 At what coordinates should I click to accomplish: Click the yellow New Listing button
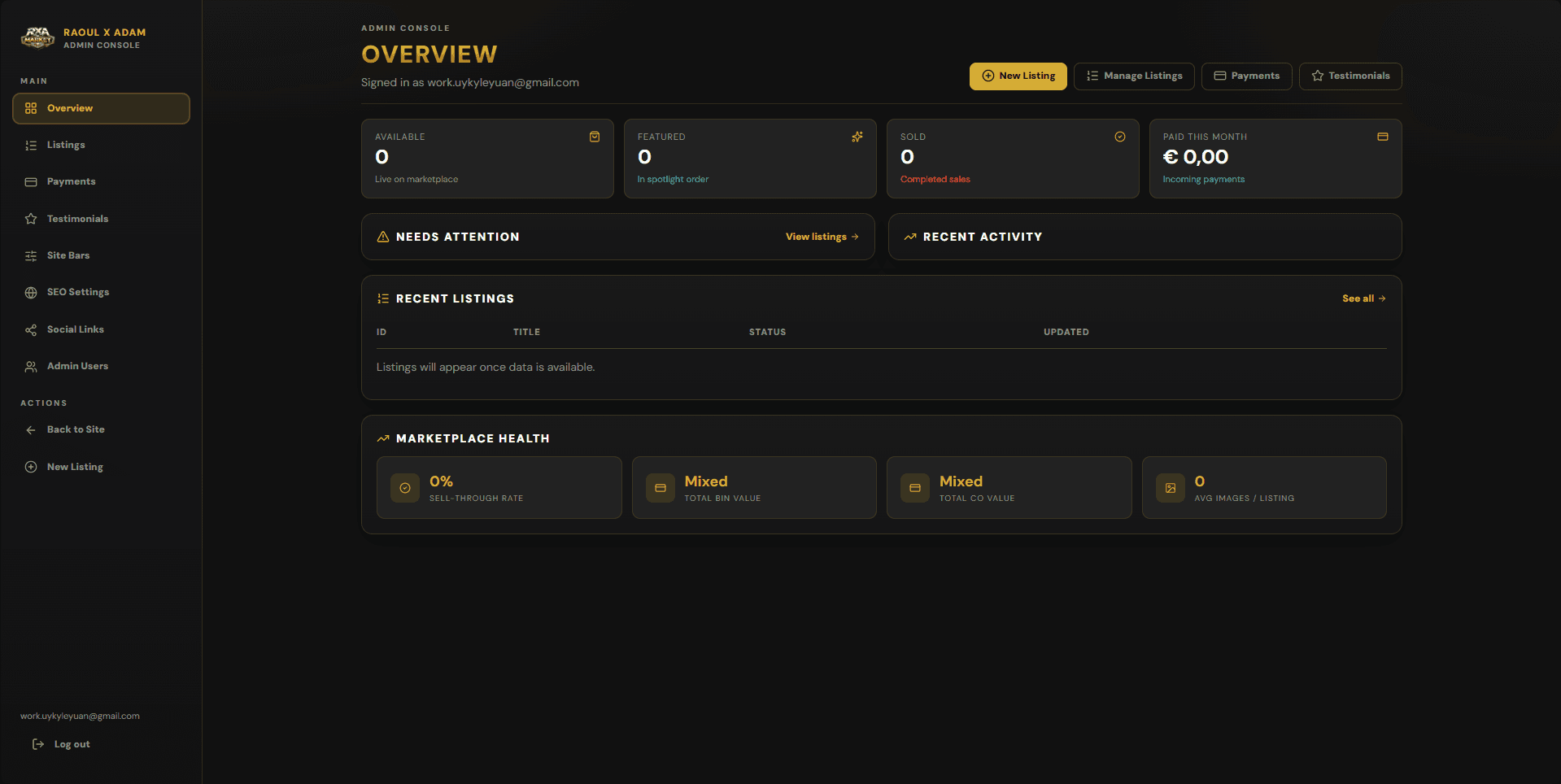pos(1018,76)
